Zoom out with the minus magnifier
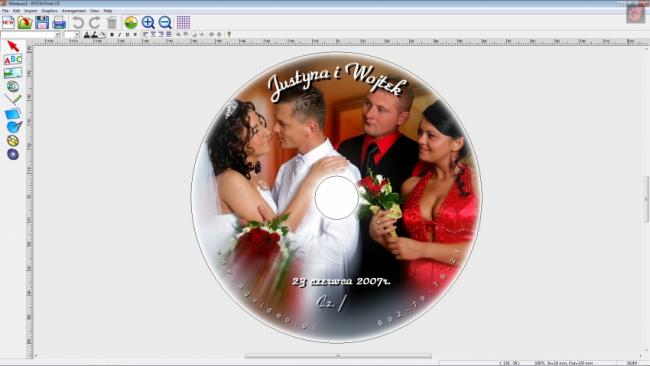Viewport: 650px width, 366px height. click(x=165, y=22)
